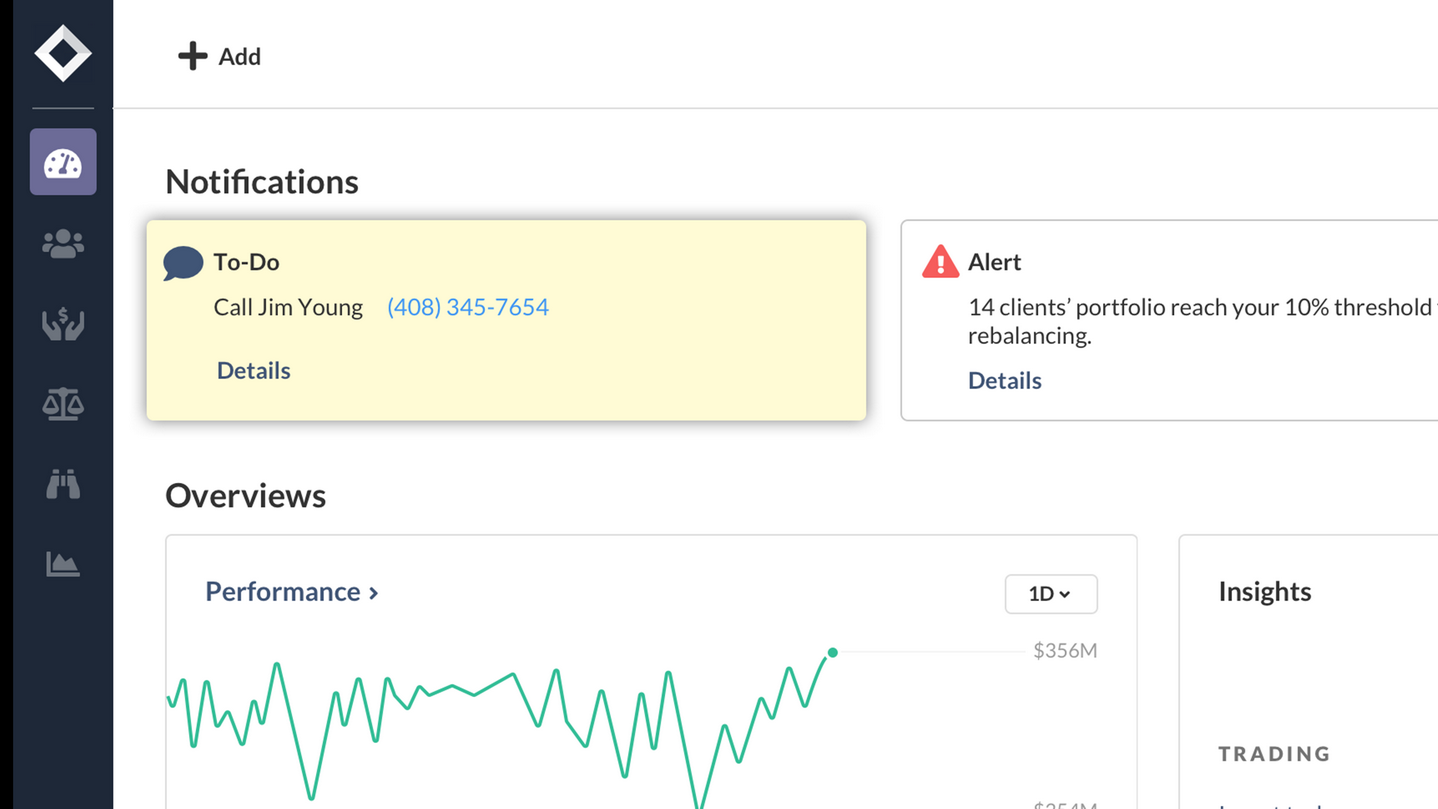Image resolution: width=1438 pixels, height=809 pixels.
Task: Open the balance scale rebalancing icon
Action: 63,404
